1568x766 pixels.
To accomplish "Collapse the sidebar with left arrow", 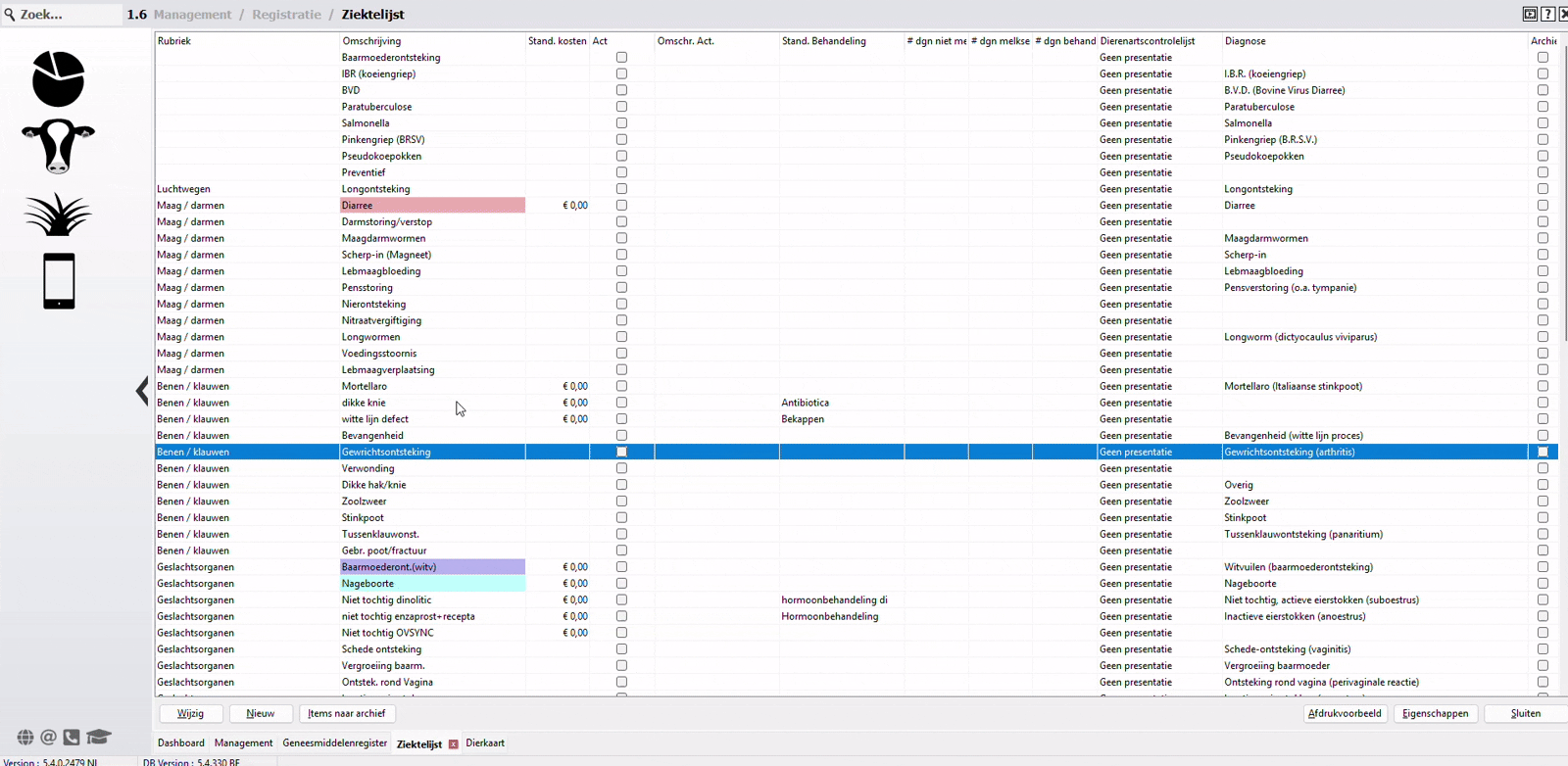I will (x=142, y=391).
